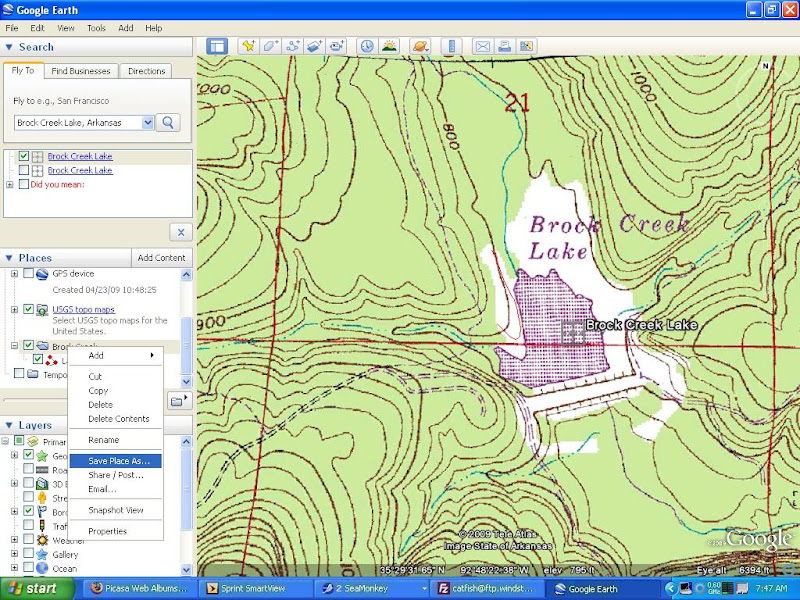
Task: Click the Add Placemark pushpin icon
Action: 248,46
